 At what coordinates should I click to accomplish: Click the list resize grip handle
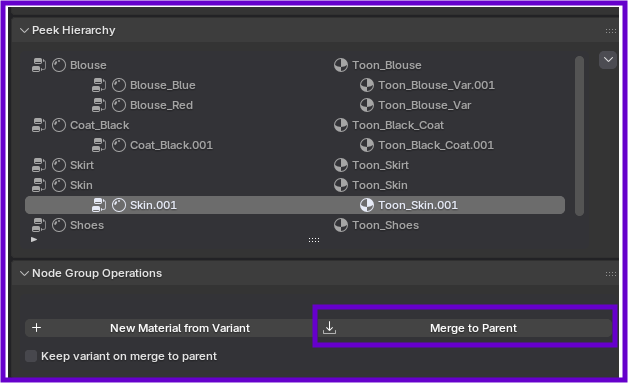click(x=314, y=240)
